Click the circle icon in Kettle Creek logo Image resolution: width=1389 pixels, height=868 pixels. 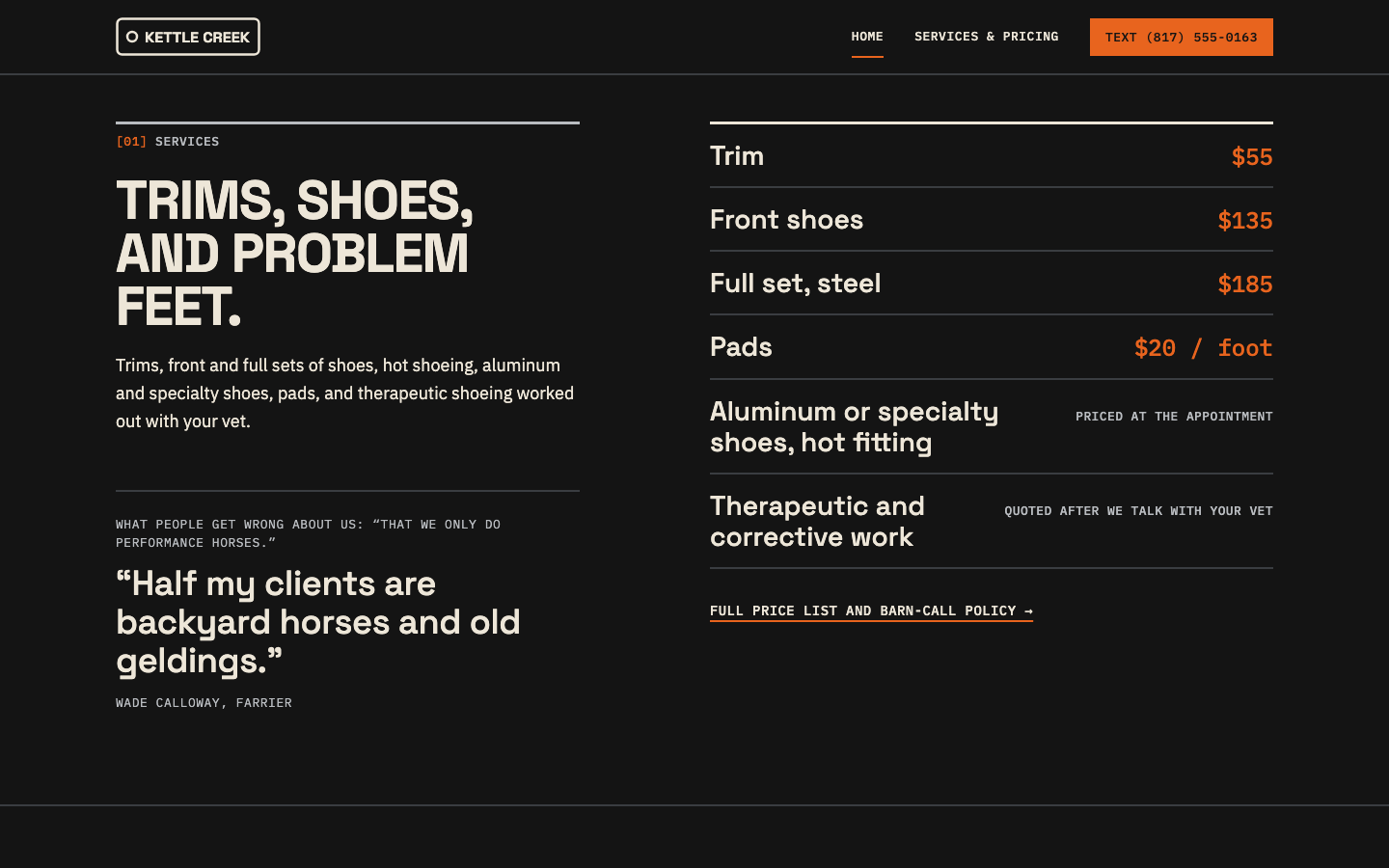pyautogui.click(x=132, y=37)
